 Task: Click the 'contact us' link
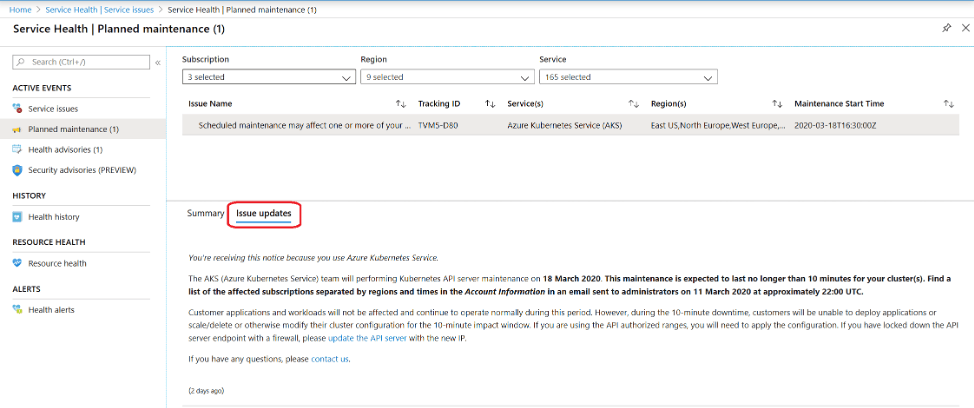(x=330, y=359)
